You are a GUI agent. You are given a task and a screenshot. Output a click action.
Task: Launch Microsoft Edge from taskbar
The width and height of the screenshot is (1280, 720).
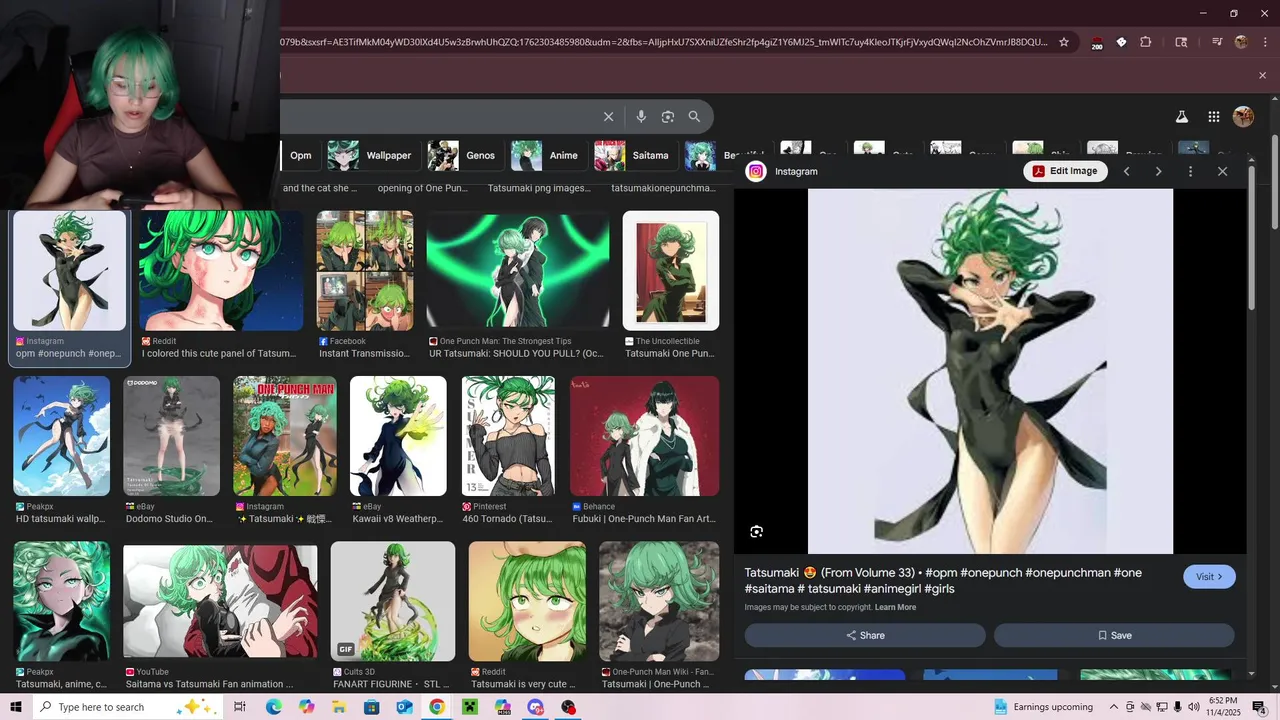coord(273,707)
